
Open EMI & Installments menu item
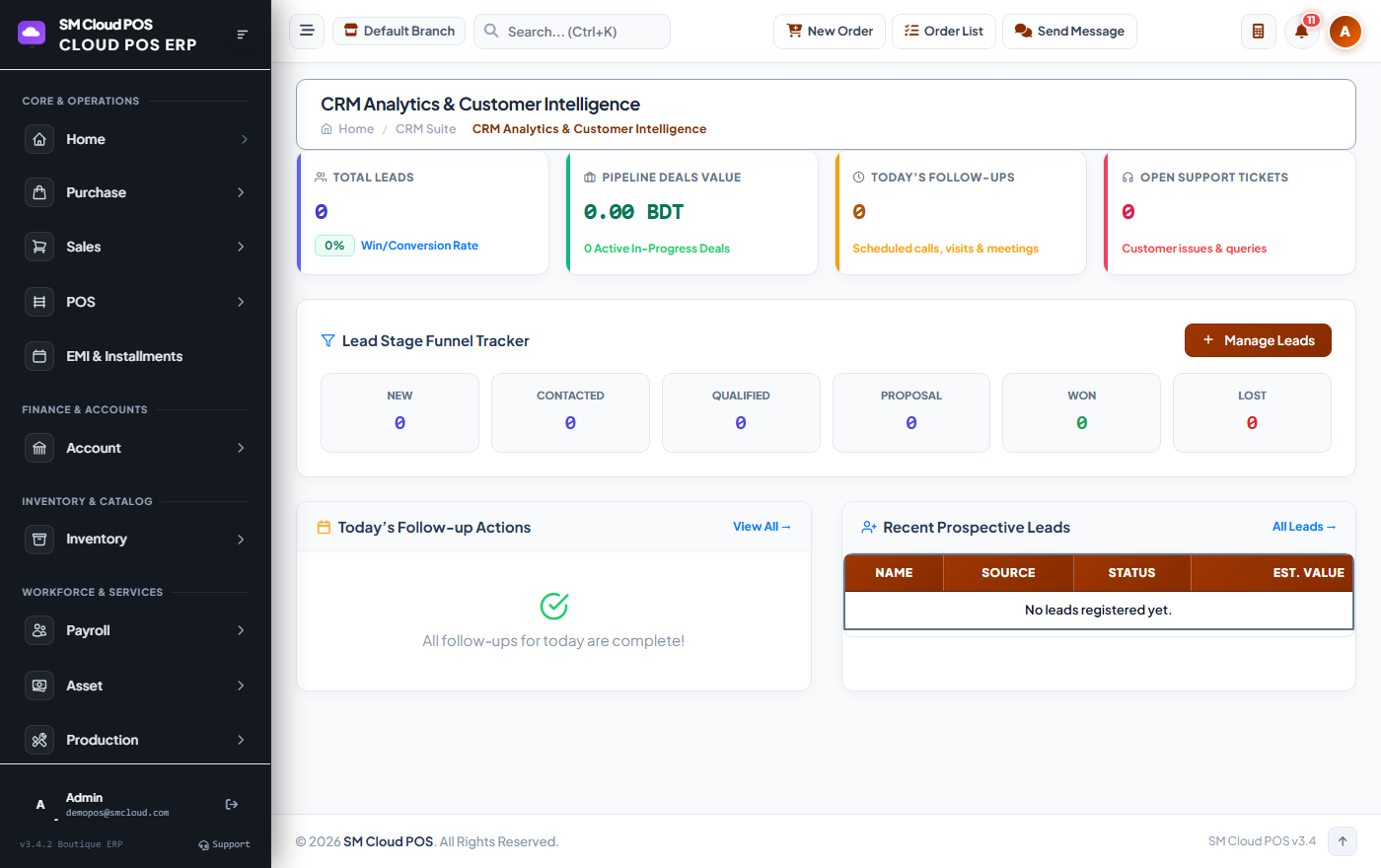[x=135, y=356]
